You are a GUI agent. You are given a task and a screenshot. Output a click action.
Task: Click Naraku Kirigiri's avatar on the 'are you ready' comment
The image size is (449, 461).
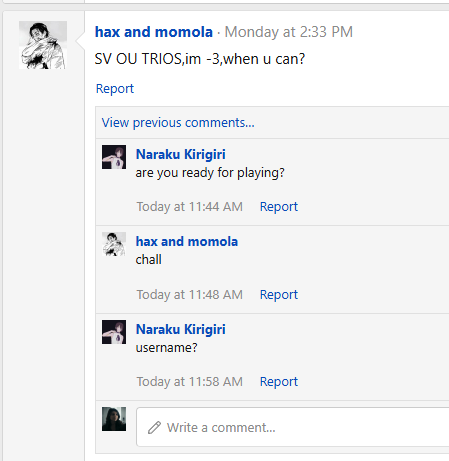[114, 157]
